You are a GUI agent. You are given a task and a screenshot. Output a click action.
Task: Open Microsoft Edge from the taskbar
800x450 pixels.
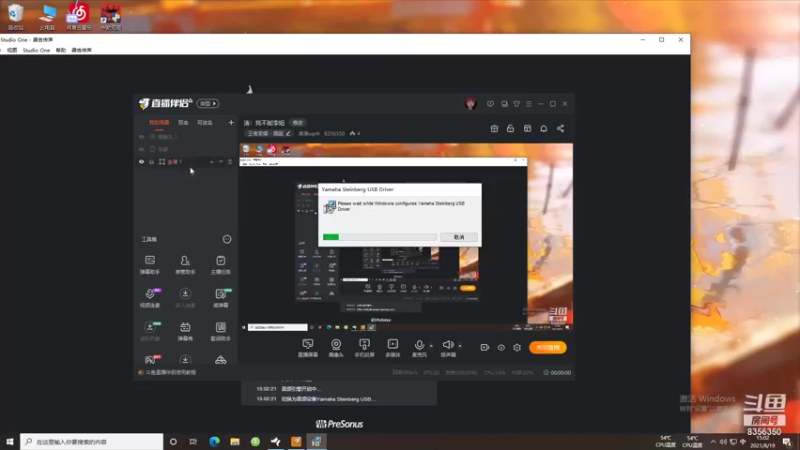point(214,441)
